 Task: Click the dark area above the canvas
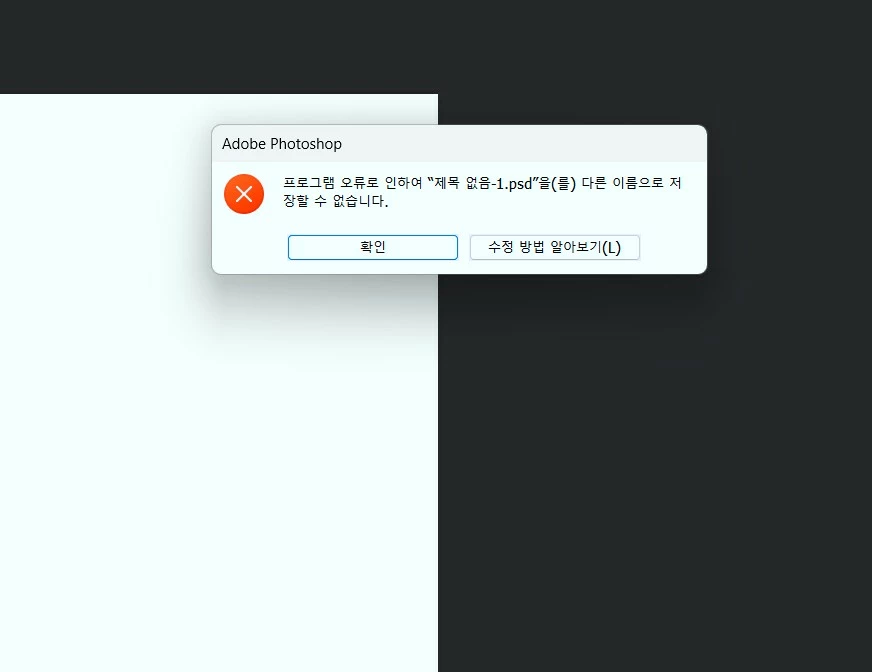tap(436, 47)
